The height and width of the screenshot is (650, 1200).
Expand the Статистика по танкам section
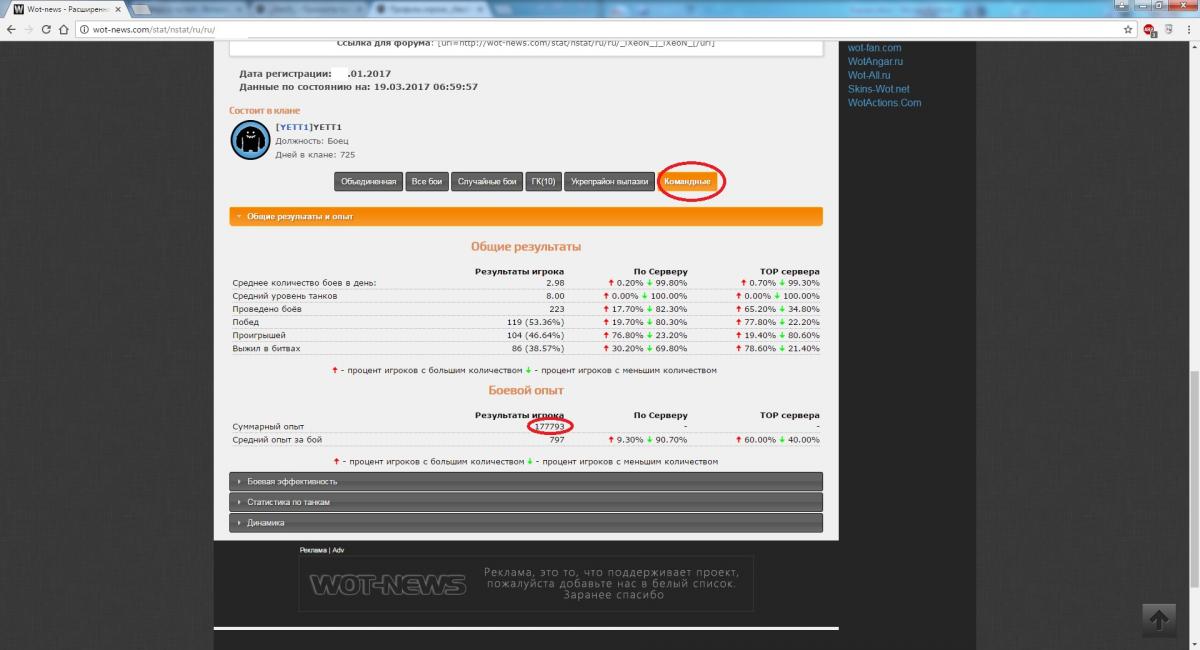tap(526, 502)
